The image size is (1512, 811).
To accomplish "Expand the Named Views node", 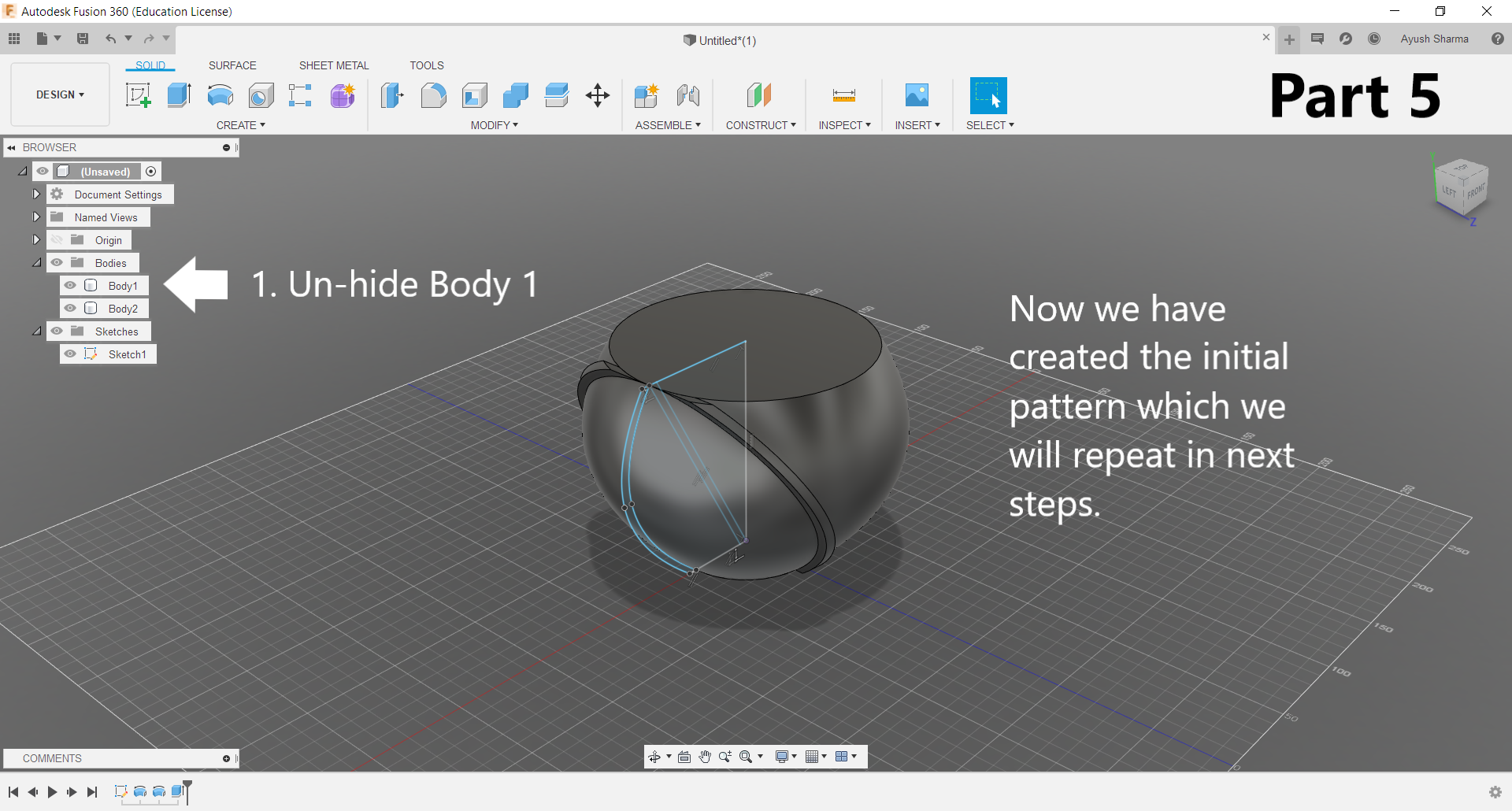I will click(36, 217).
